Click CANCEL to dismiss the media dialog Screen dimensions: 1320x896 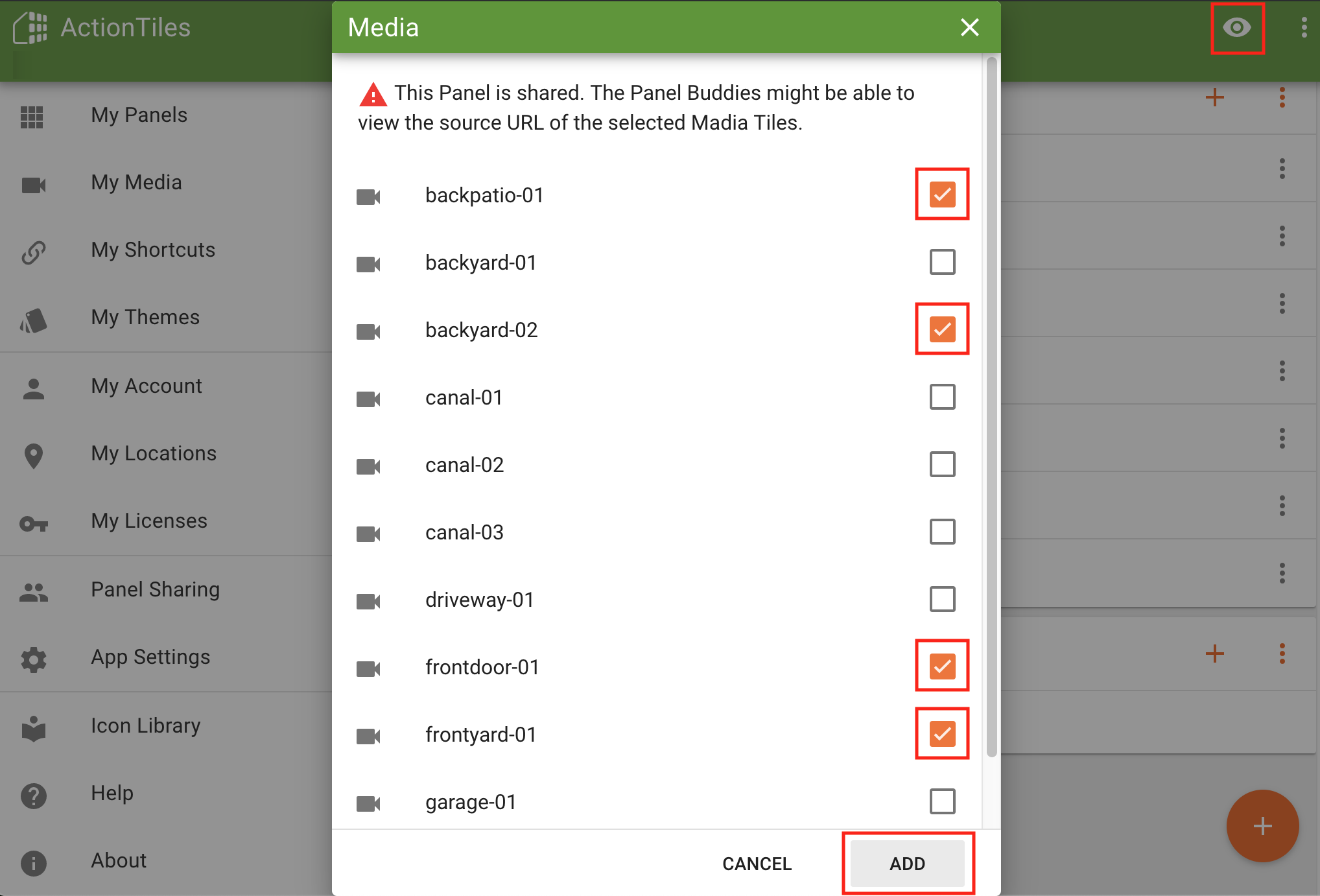pyautogui.click(x=756, y=861)
